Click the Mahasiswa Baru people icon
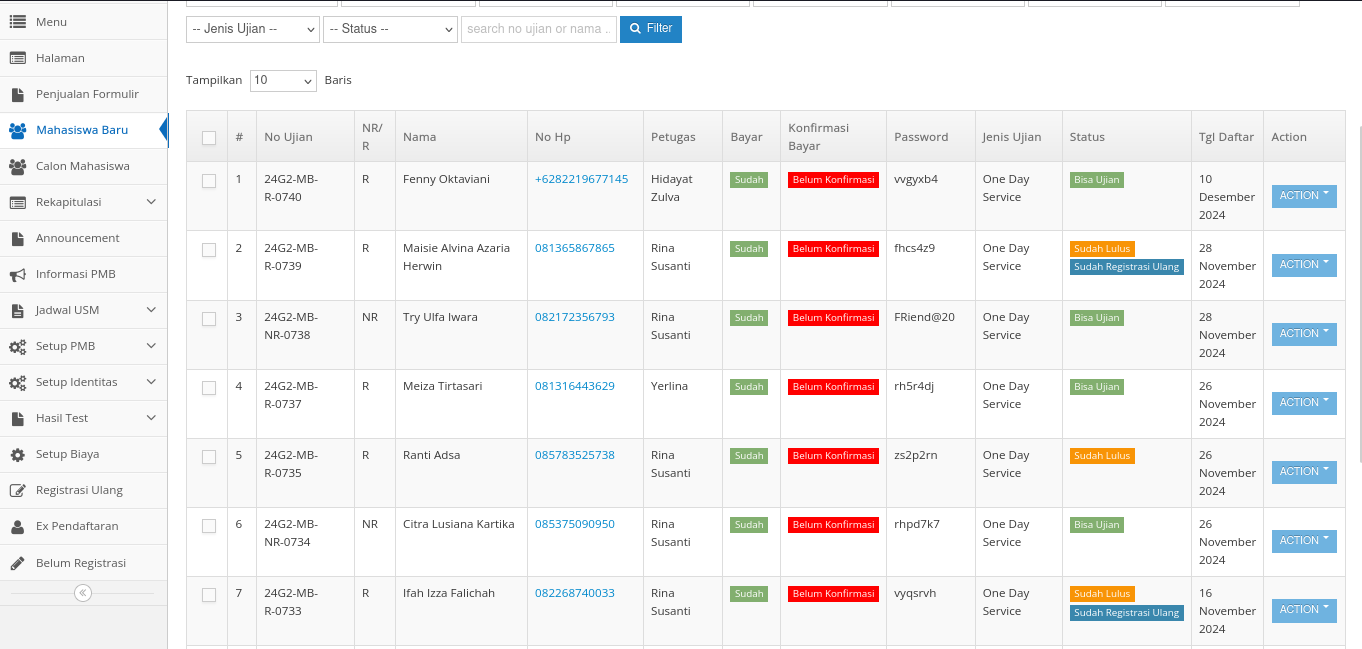This screenshot has height=649, width=1362. coord(17,130)
